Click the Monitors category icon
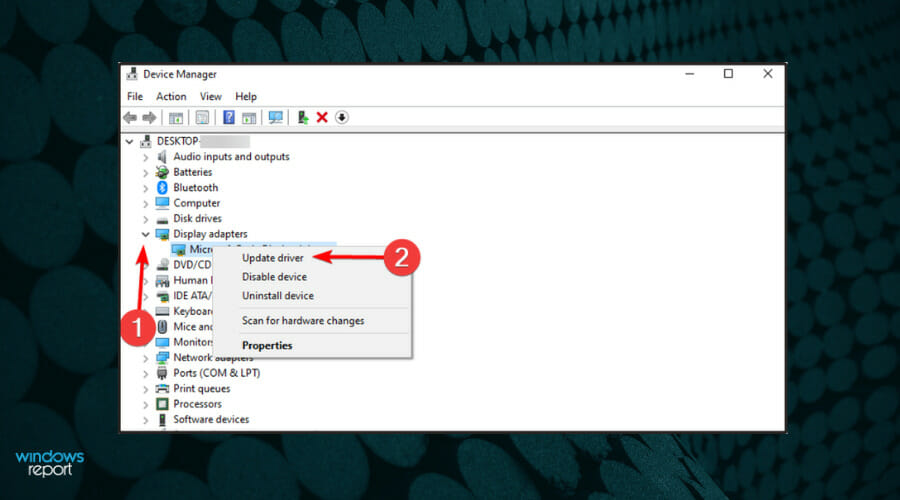Image resolution: width=900 pixels, height=500 pixels. [x=162, y=342]
